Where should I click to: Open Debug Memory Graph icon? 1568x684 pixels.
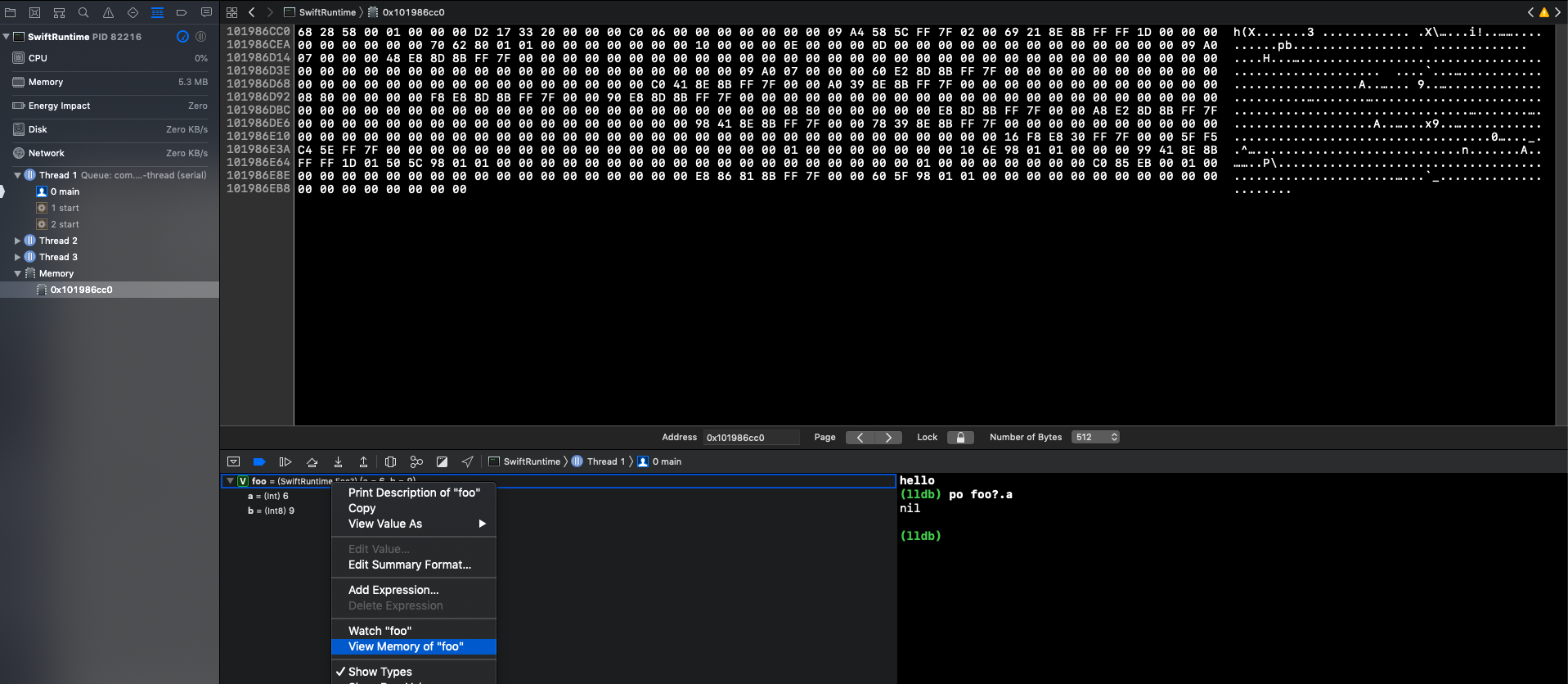pyautogui.click(x=416, y=461)
